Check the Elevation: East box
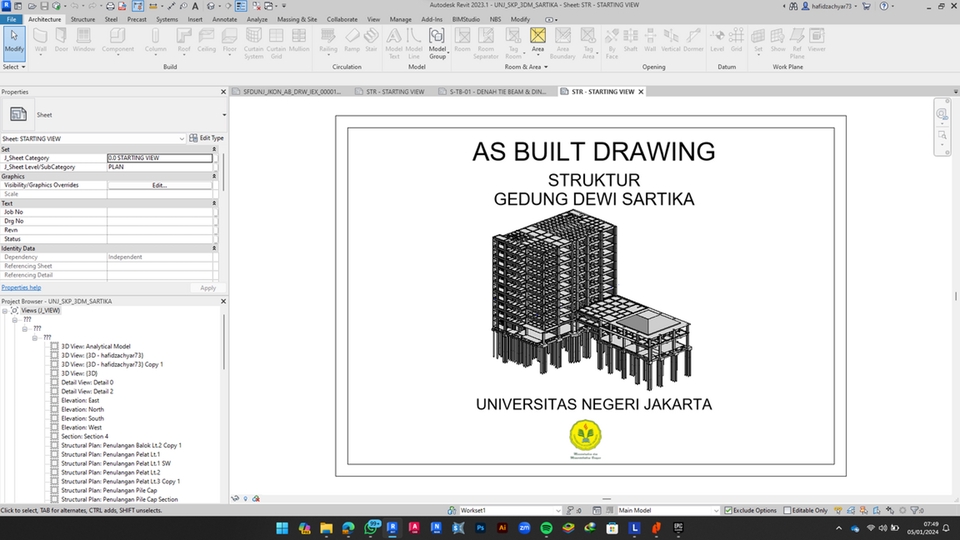 (54, 400)
